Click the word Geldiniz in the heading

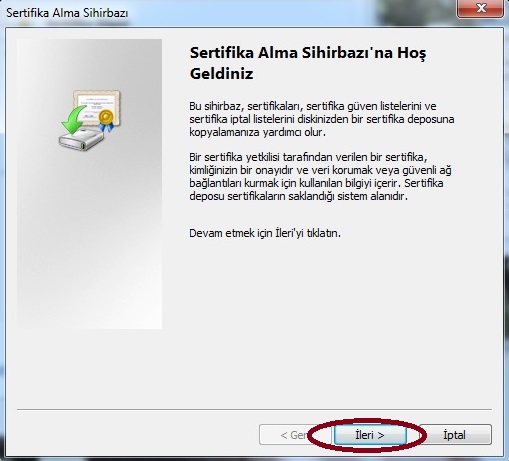pos(221,74)
